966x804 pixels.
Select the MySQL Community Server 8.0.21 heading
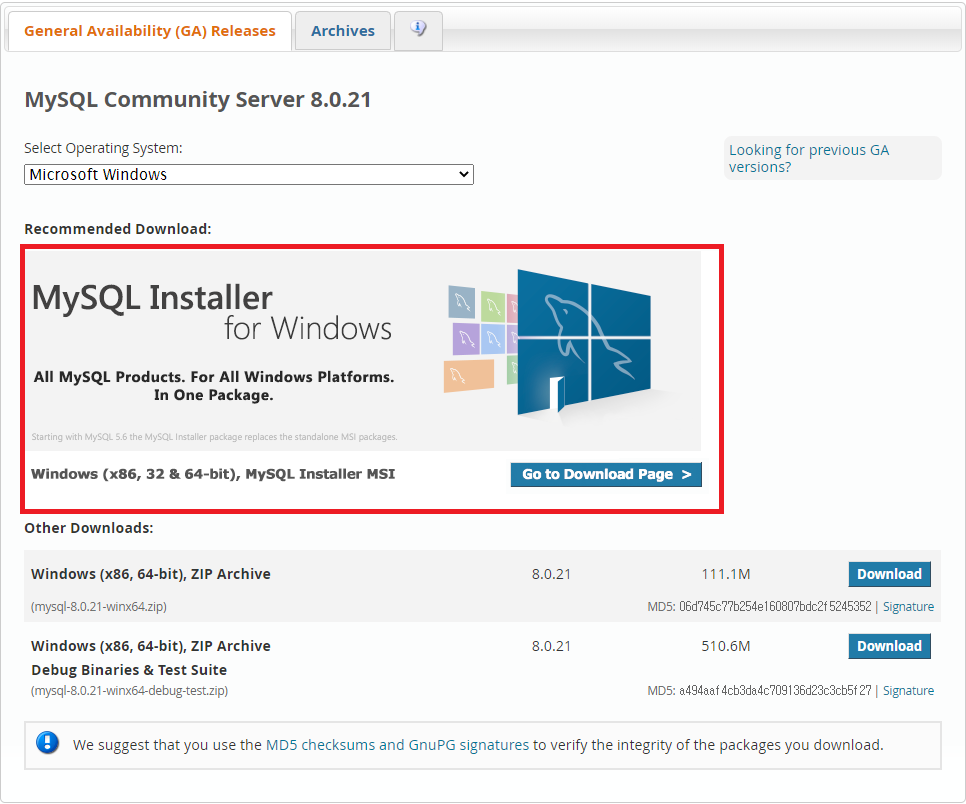(x=198, y=100)
